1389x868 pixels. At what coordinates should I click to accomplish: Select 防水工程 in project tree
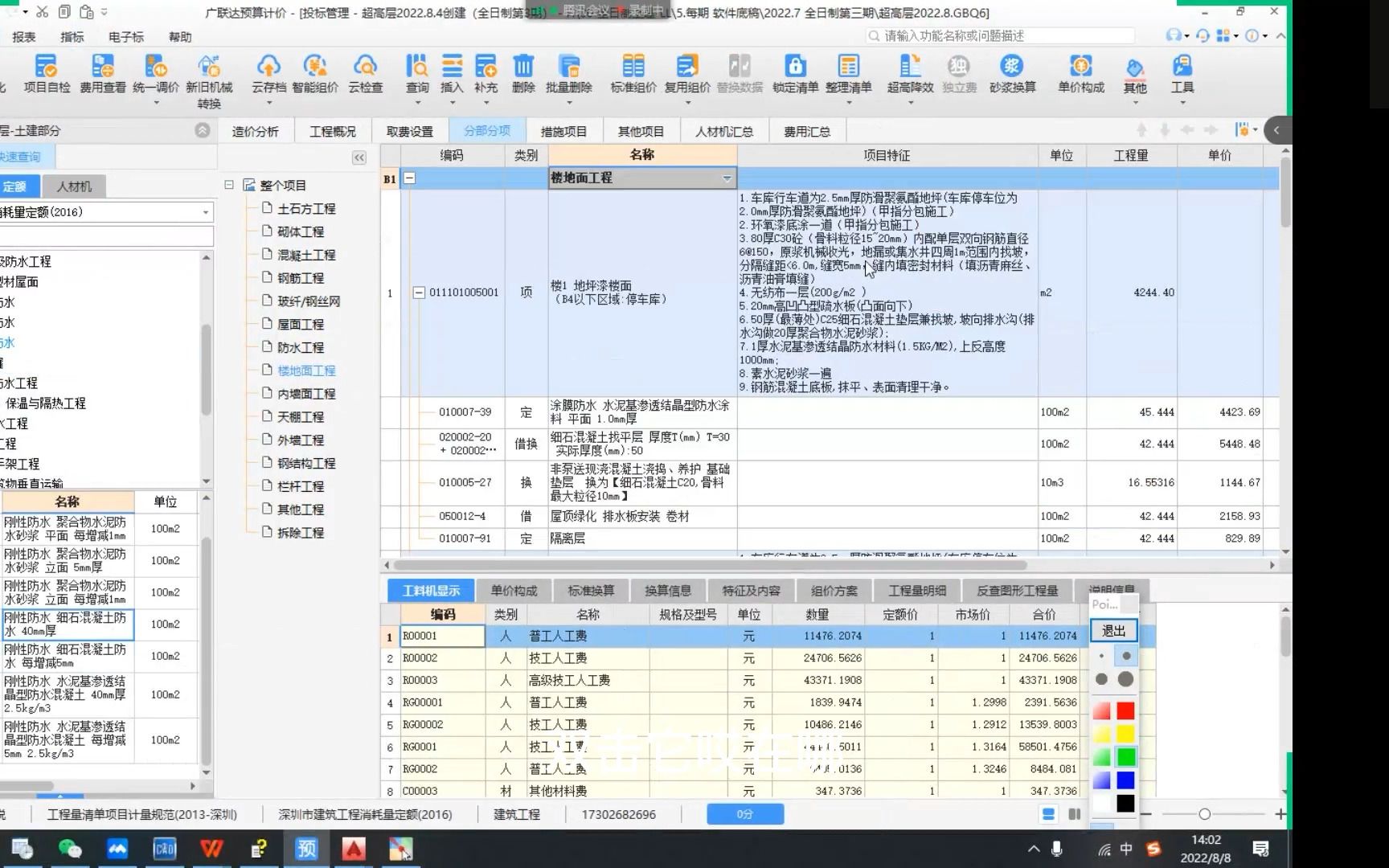click(301, 347)
